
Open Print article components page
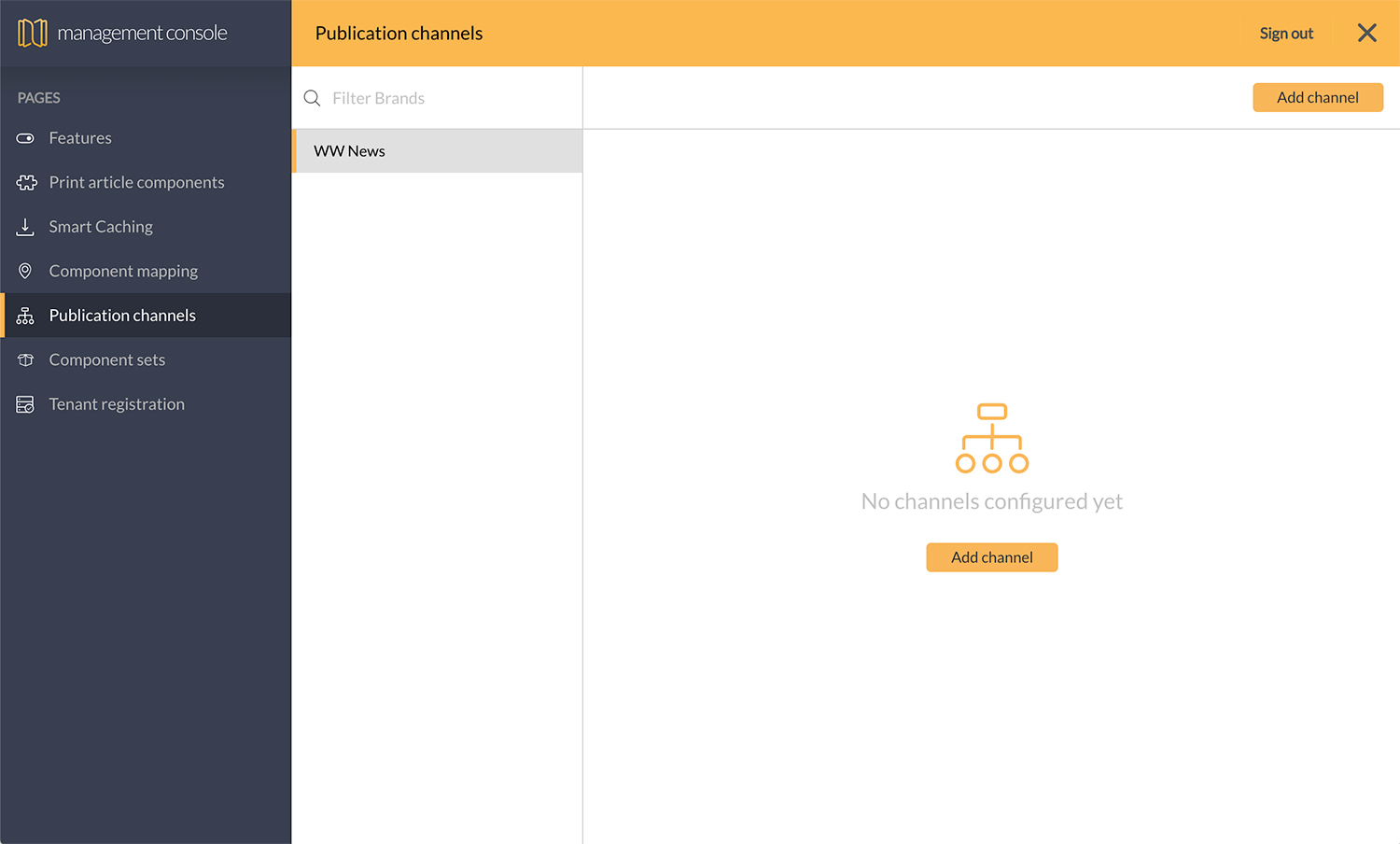pyautogui.click(x=147, y=182)
